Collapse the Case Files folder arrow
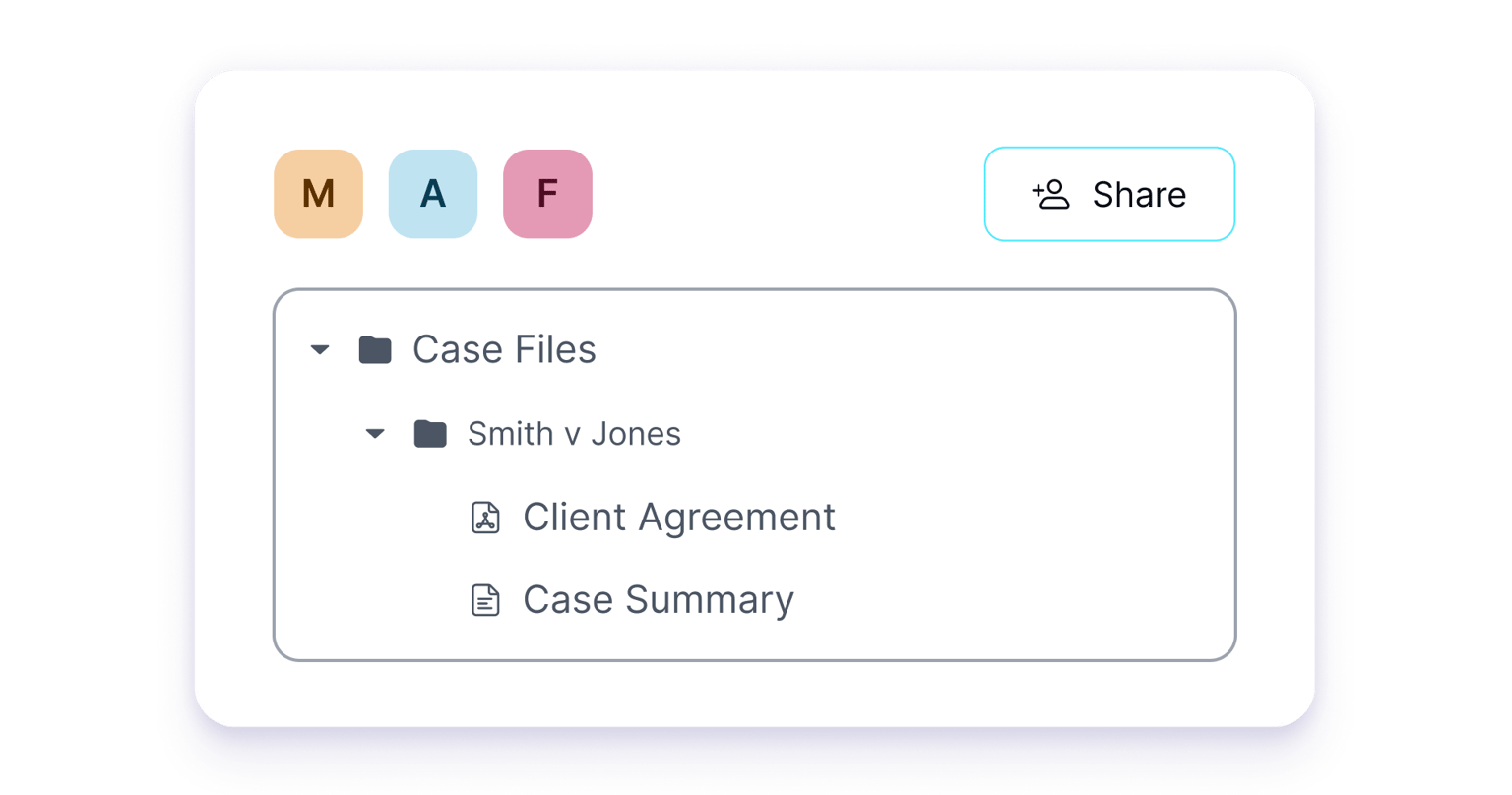The height and width of the screenshot is (795, 1512). tap(320, 350)
